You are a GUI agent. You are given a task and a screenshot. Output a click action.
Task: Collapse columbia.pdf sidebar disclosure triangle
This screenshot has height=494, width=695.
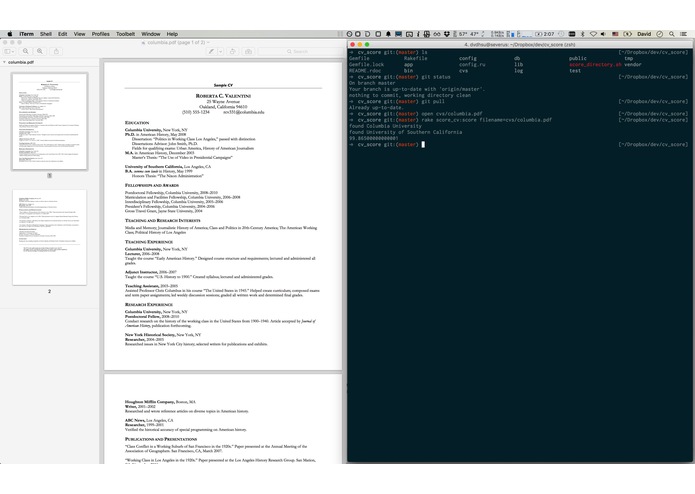click(4, 62)
